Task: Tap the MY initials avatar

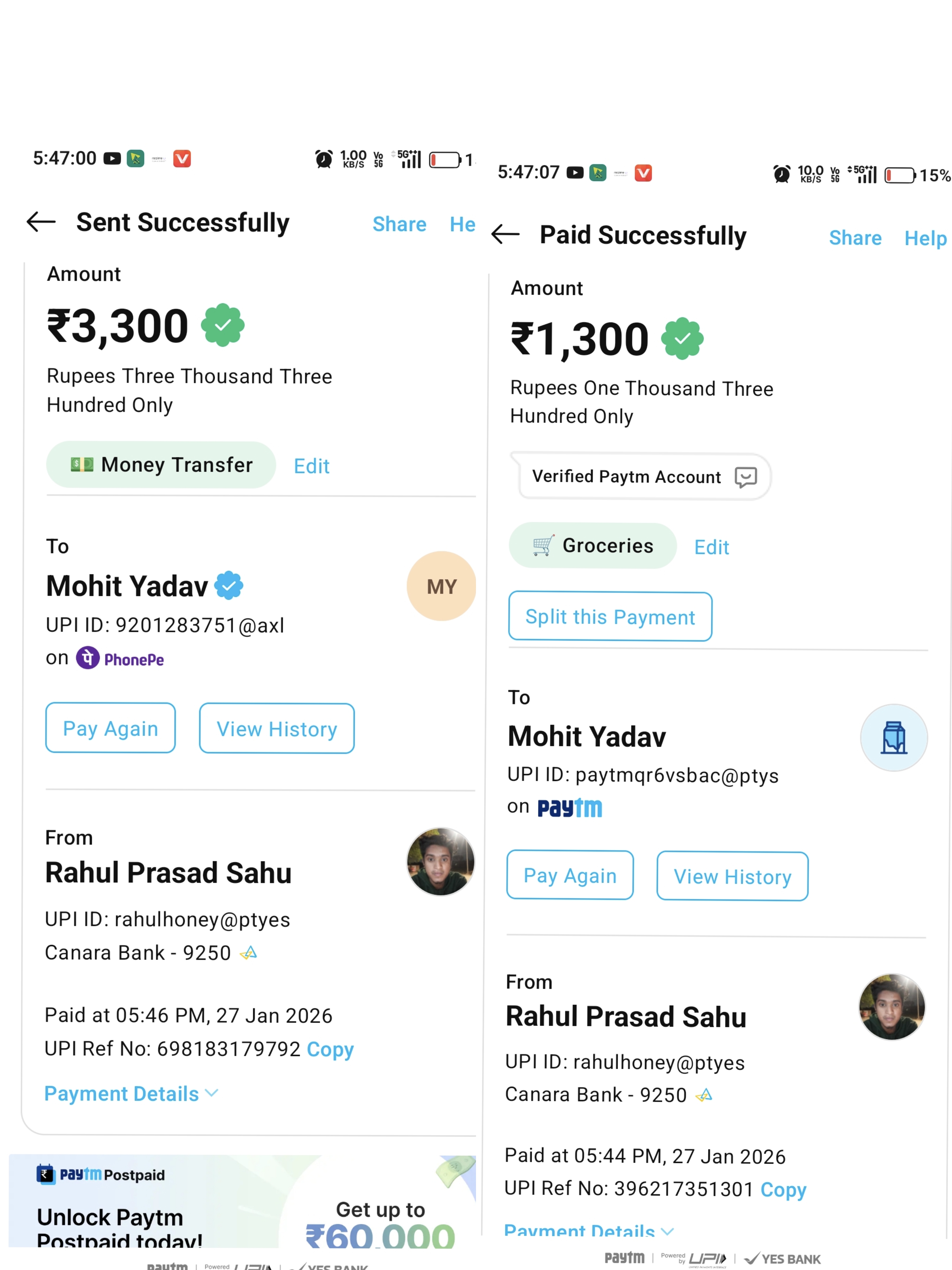Action: 441,586
